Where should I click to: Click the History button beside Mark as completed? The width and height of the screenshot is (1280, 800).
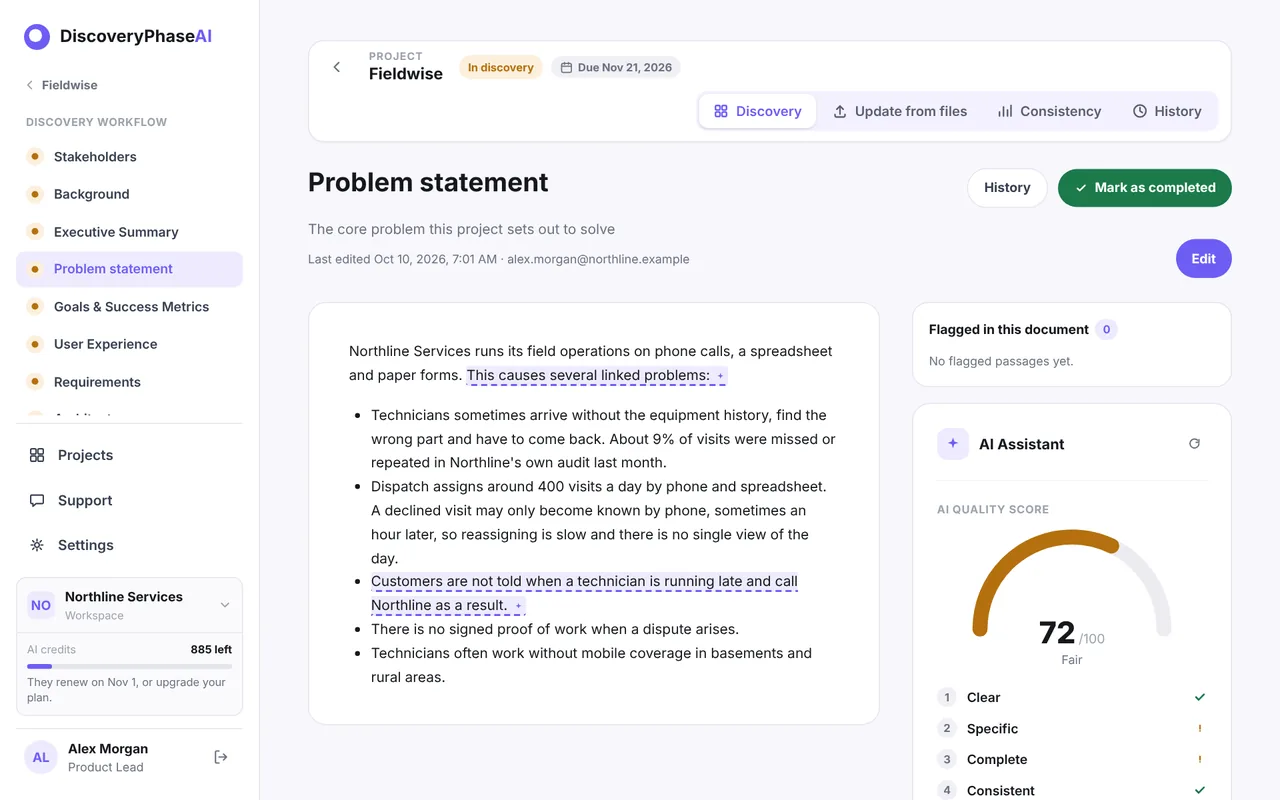click(1007, 188)
